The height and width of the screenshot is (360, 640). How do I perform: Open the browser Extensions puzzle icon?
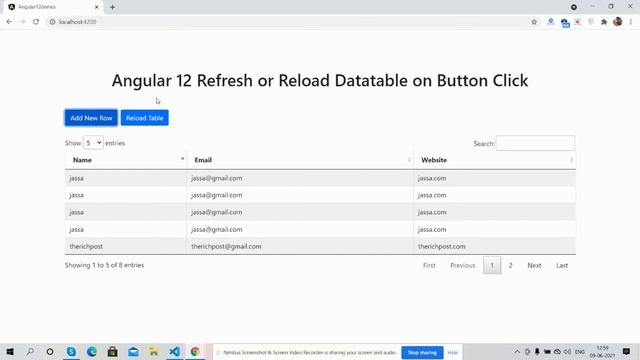click(x=604, y=22)
